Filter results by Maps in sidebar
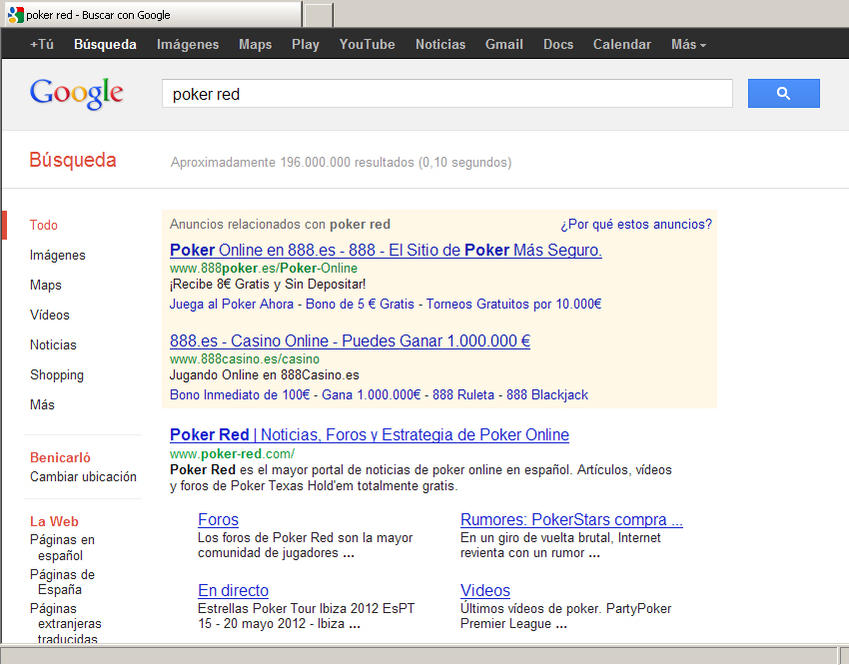849x665 pixels. (45, 285)
